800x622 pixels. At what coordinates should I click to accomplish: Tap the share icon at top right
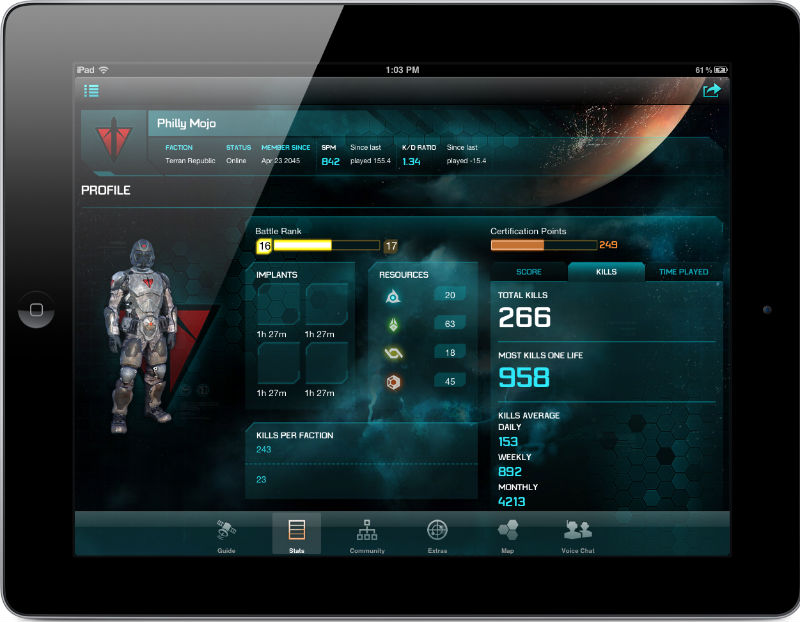[711, 91]
